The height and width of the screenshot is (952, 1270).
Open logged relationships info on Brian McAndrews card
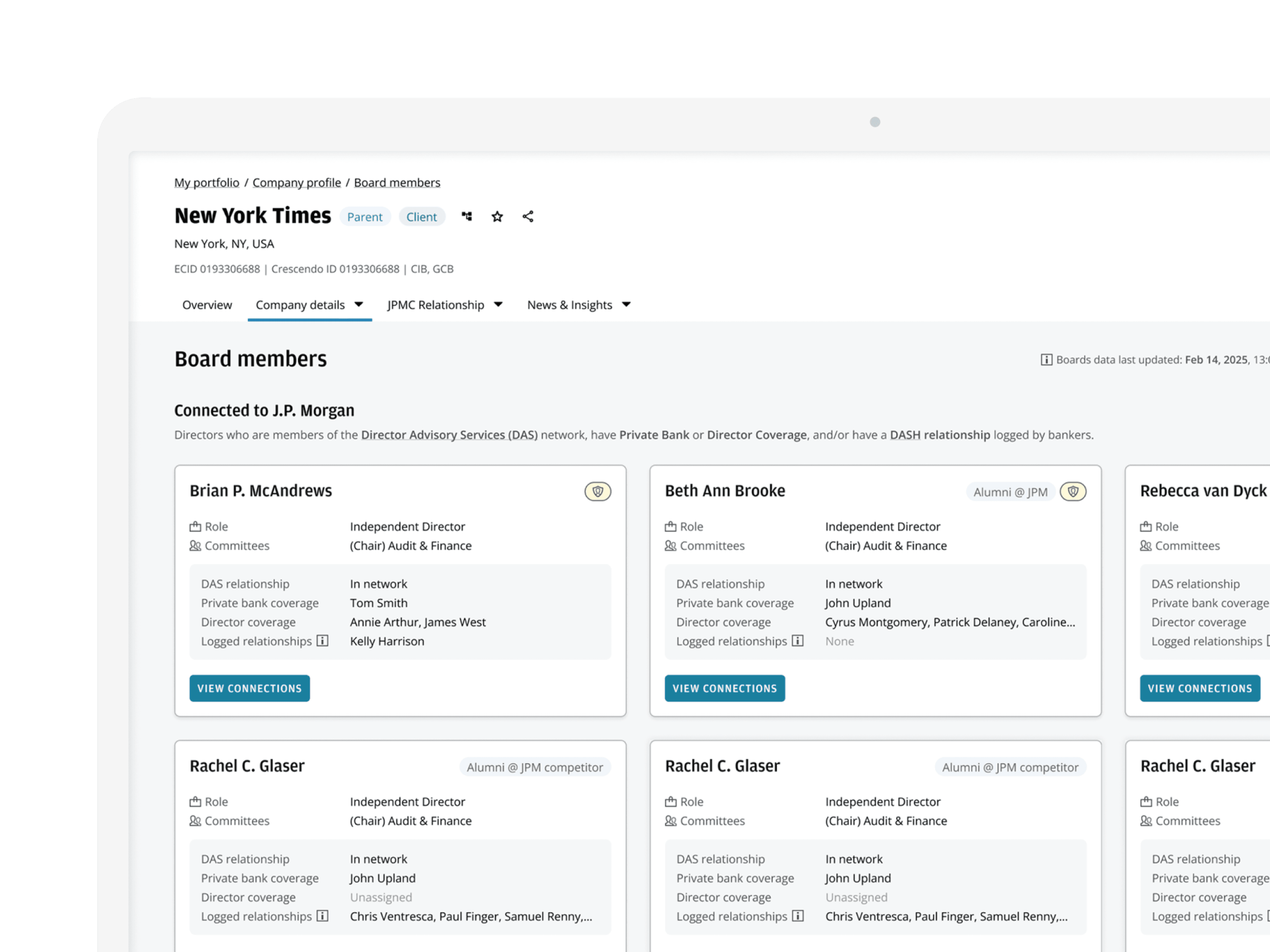pos(323,640)
